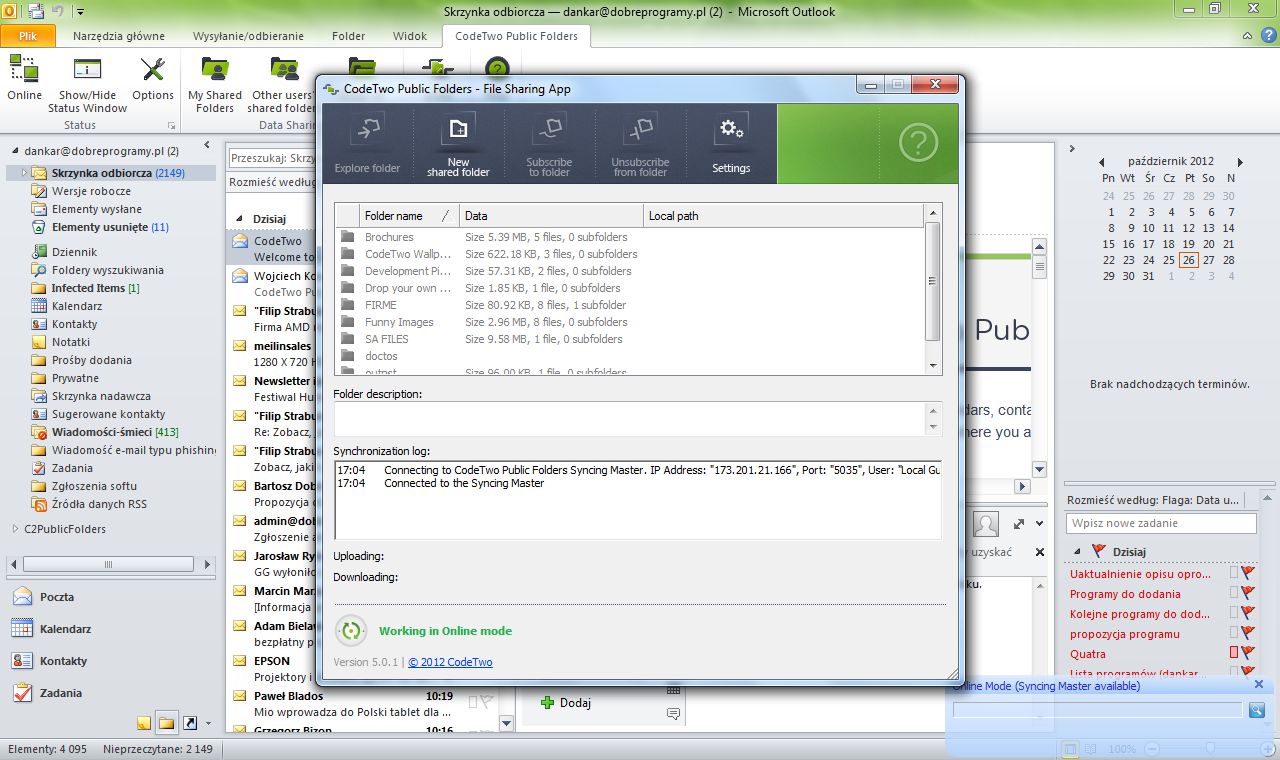Sort the list by the Data column header
Screen dimensions: 1280x760
[x=552, y=215]
